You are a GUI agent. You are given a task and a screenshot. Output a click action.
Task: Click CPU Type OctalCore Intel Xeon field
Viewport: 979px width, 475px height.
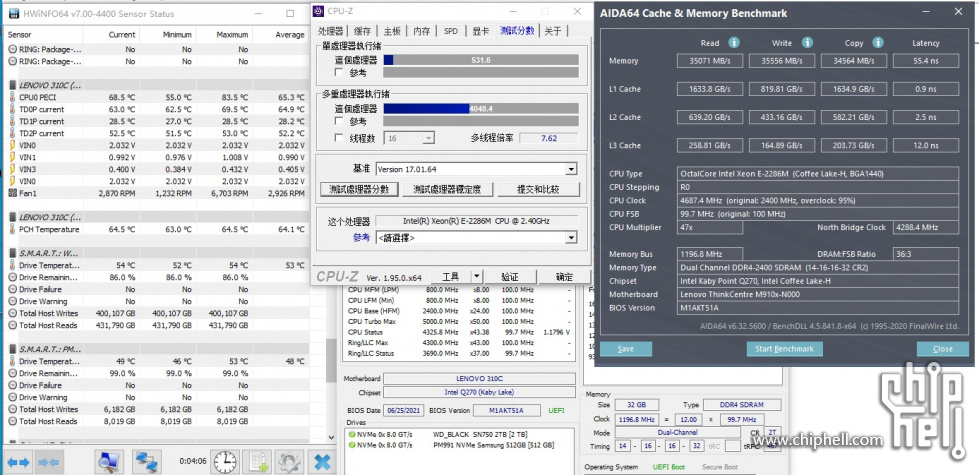pyautogui.click(x=818, y=174)
